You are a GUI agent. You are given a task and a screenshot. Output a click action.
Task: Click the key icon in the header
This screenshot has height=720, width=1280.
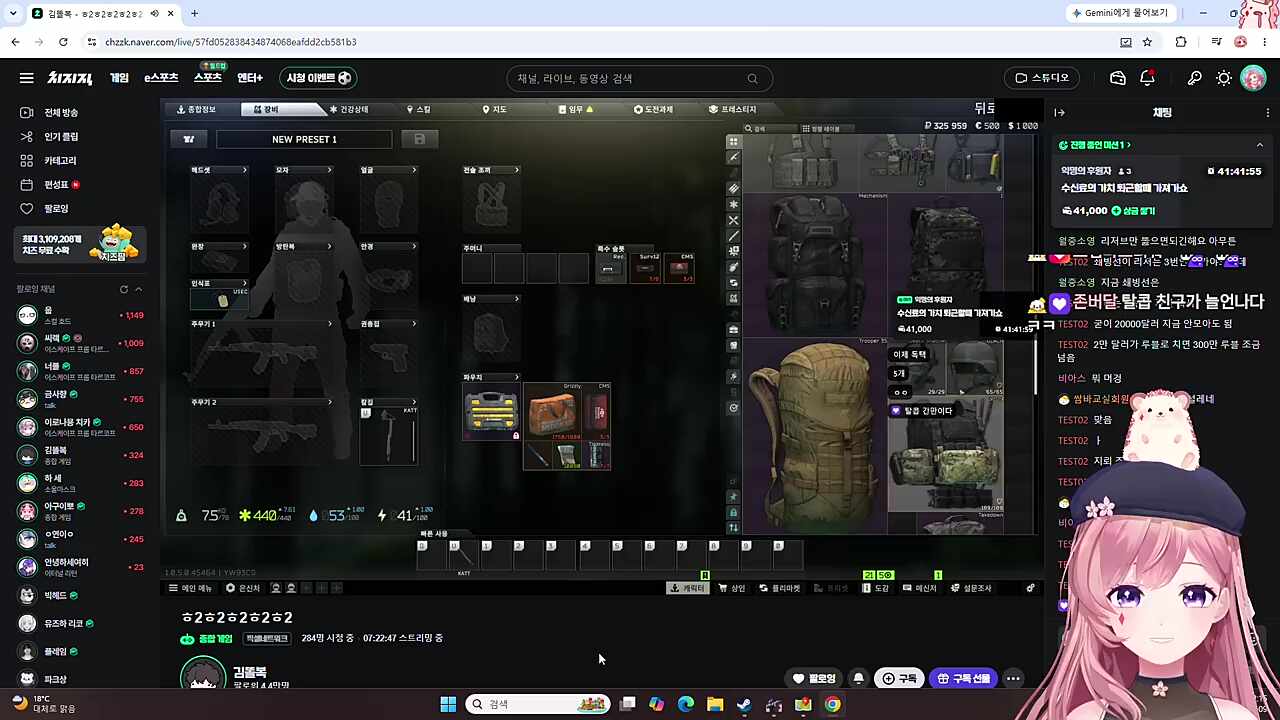click(x=1194, y=78)
